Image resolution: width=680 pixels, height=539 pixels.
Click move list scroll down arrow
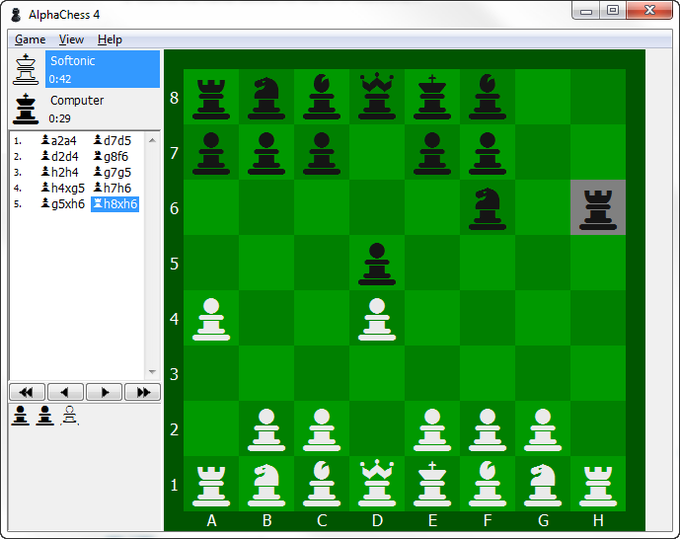tap(152, 372)
